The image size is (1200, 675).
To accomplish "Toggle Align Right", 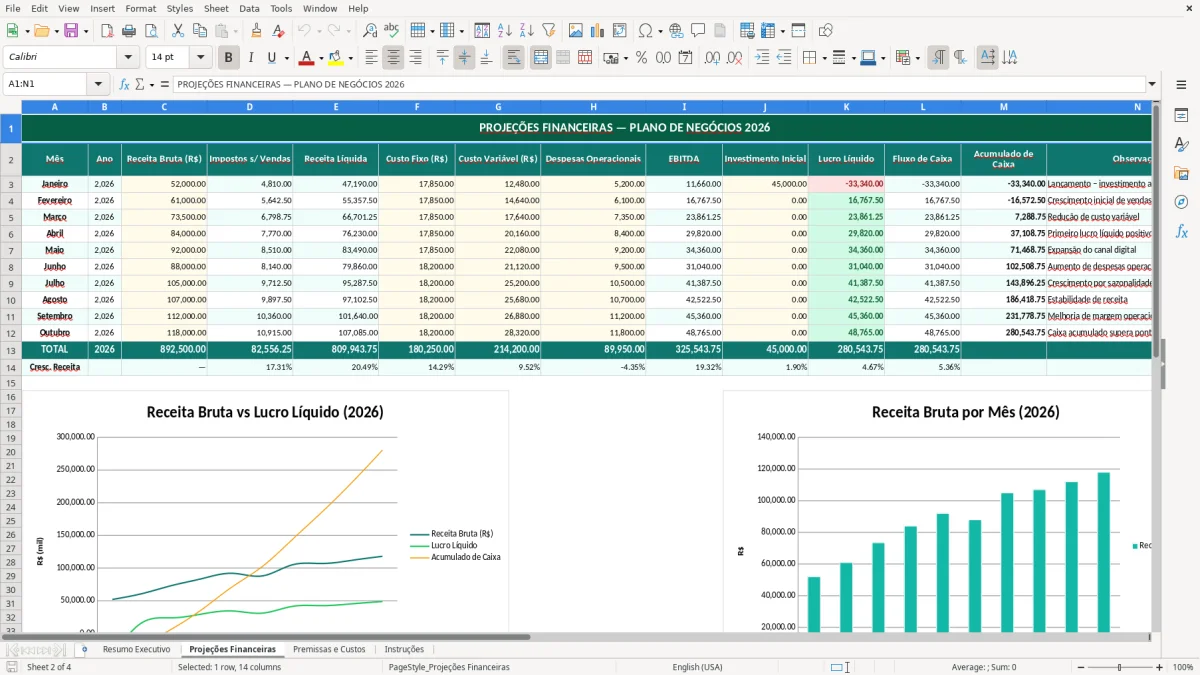I will tap(415, 58).
